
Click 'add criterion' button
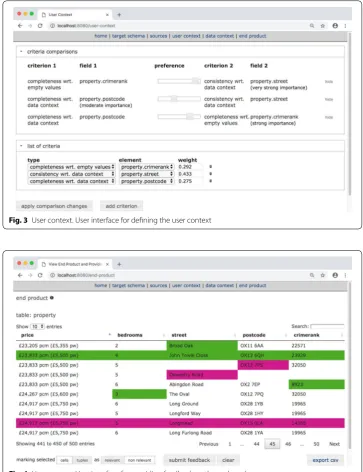click(x=121, y=206)
